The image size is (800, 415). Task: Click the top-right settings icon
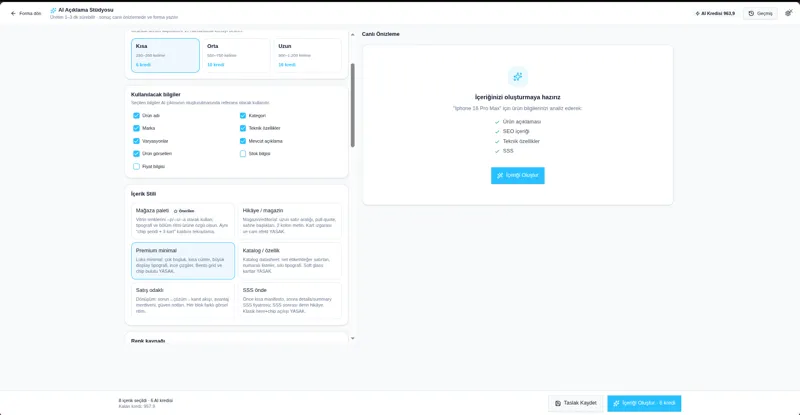(x=789, y=13)
